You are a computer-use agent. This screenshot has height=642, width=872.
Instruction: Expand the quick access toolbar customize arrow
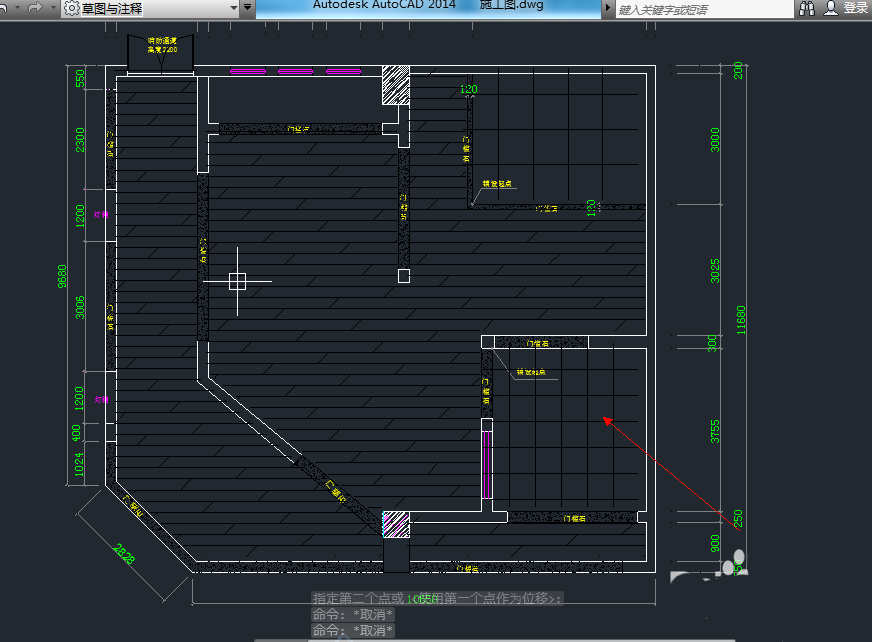click(247, 8)
